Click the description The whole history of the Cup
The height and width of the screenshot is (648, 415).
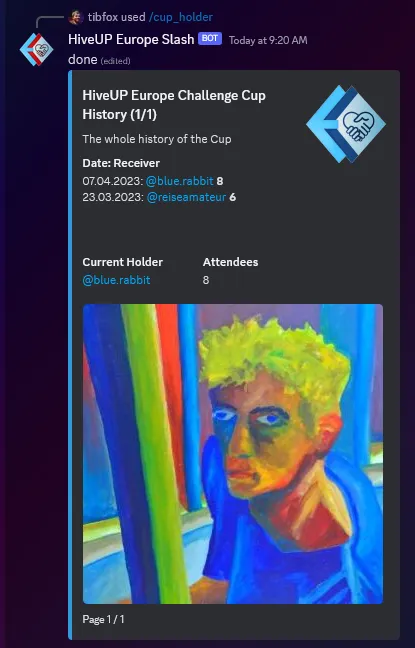(157, 139)
